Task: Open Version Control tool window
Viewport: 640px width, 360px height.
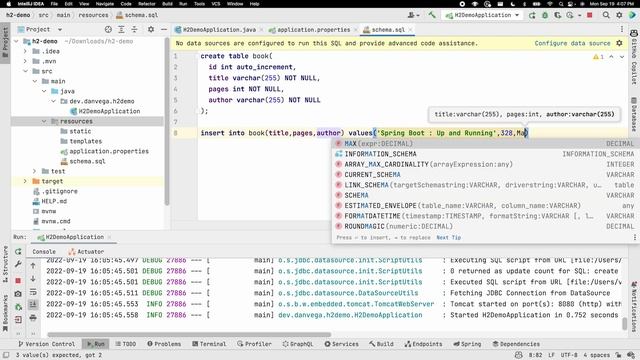Action: (46, 344)
